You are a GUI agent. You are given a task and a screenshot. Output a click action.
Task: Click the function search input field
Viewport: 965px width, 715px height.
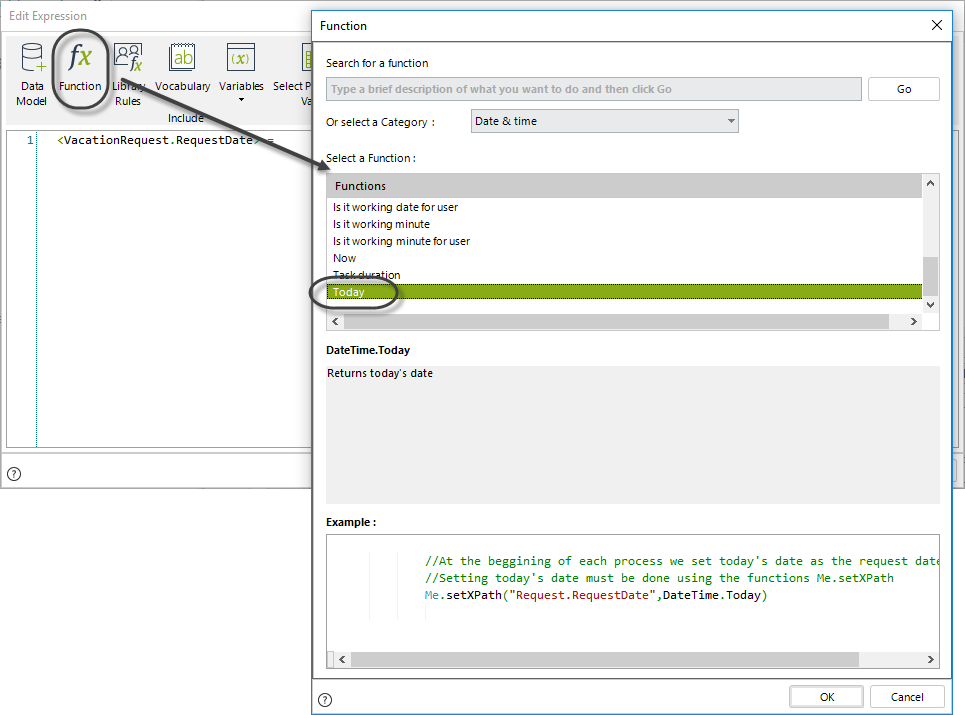(593, 89)
